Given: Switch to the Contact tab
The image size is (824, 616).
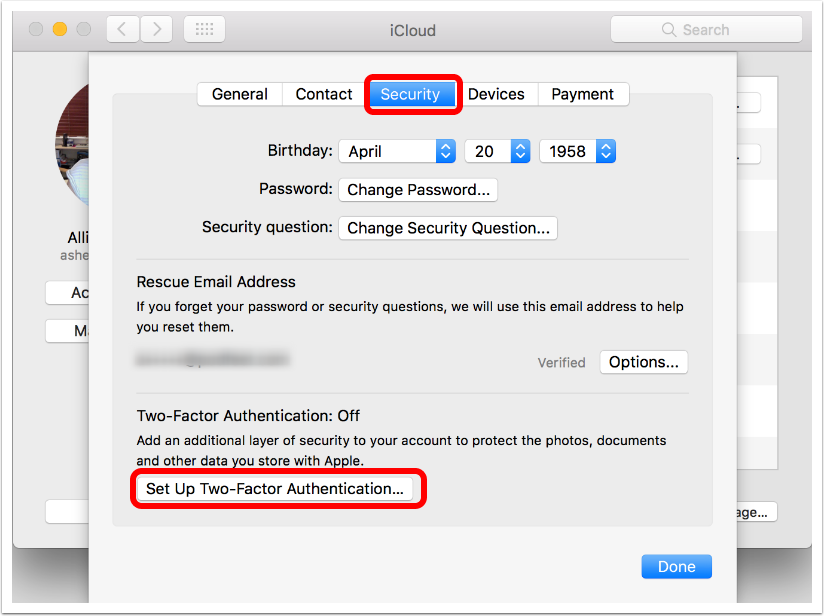Looking at the screenshot, I should pos(324,94).
